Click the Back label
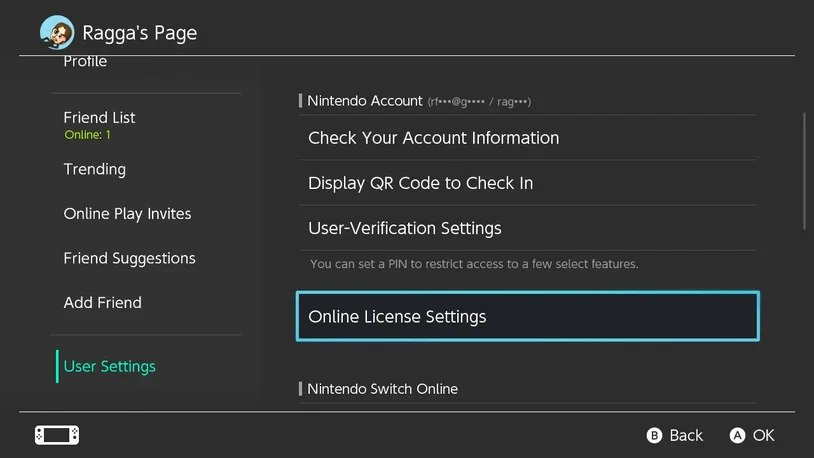Image resolution: width=814 pixels, height=458 pixels. pyautogui.click(x=686, y=435)
